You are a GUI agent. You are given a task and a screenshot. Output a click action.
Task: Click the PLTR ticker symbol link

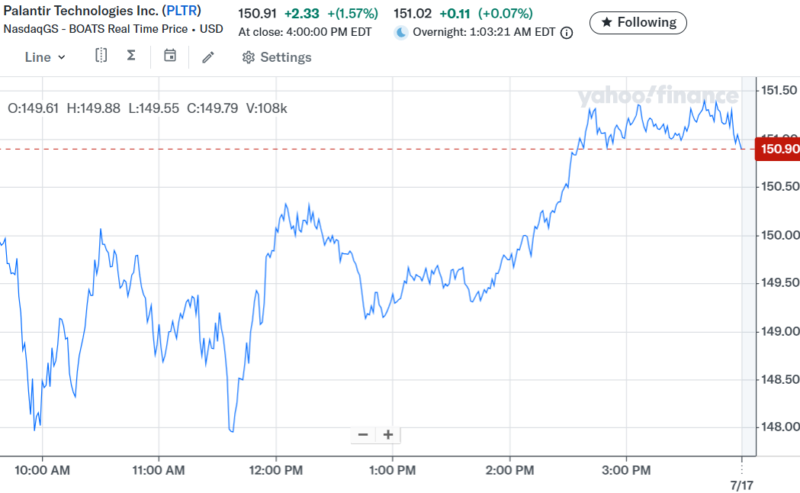click(x=181, y=10)
